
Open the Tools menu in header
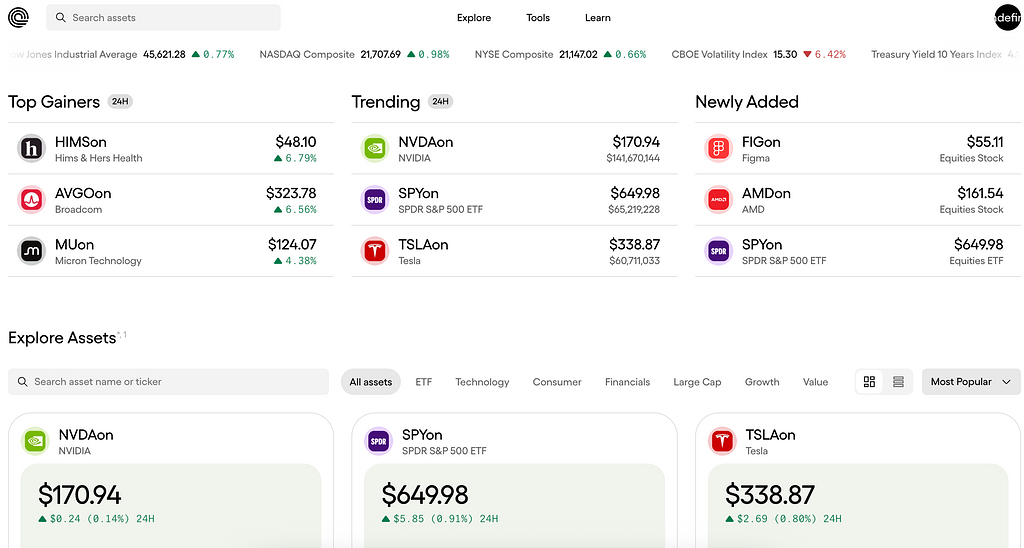point(538,18)
